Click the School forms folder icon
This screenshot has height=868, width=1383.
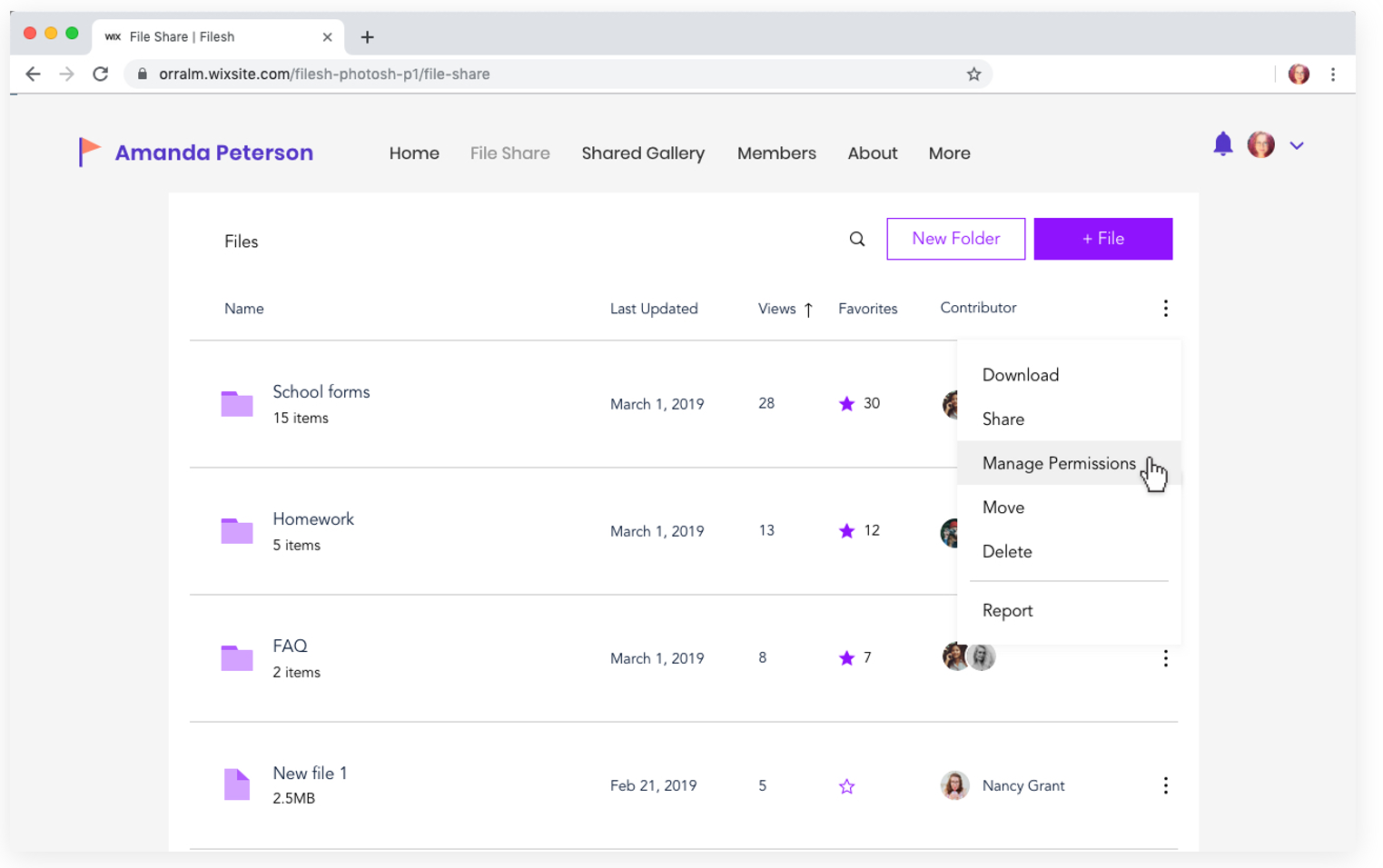click(x=237, y=403)
